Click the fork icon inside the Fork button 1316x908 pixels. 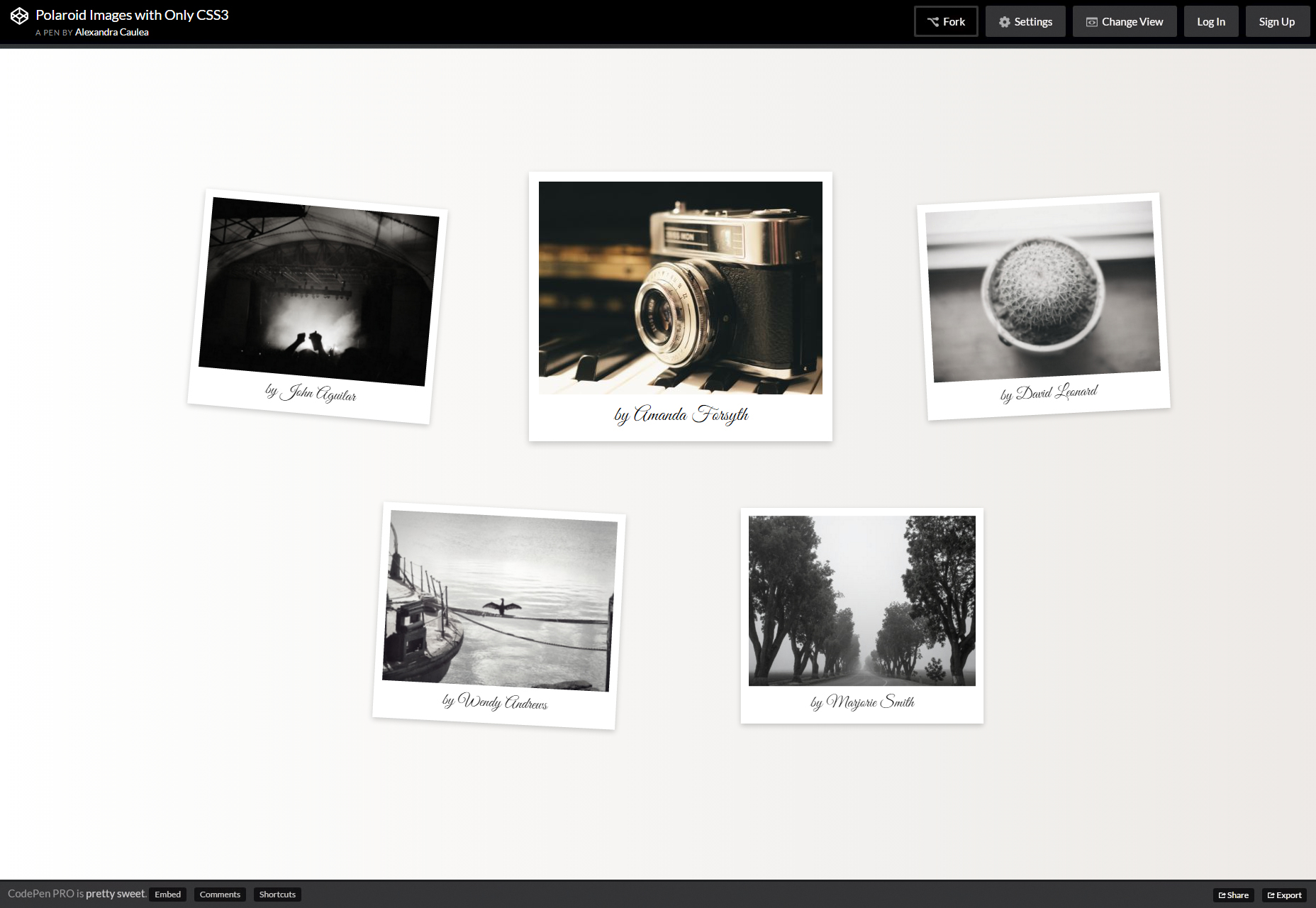point(932,21)
